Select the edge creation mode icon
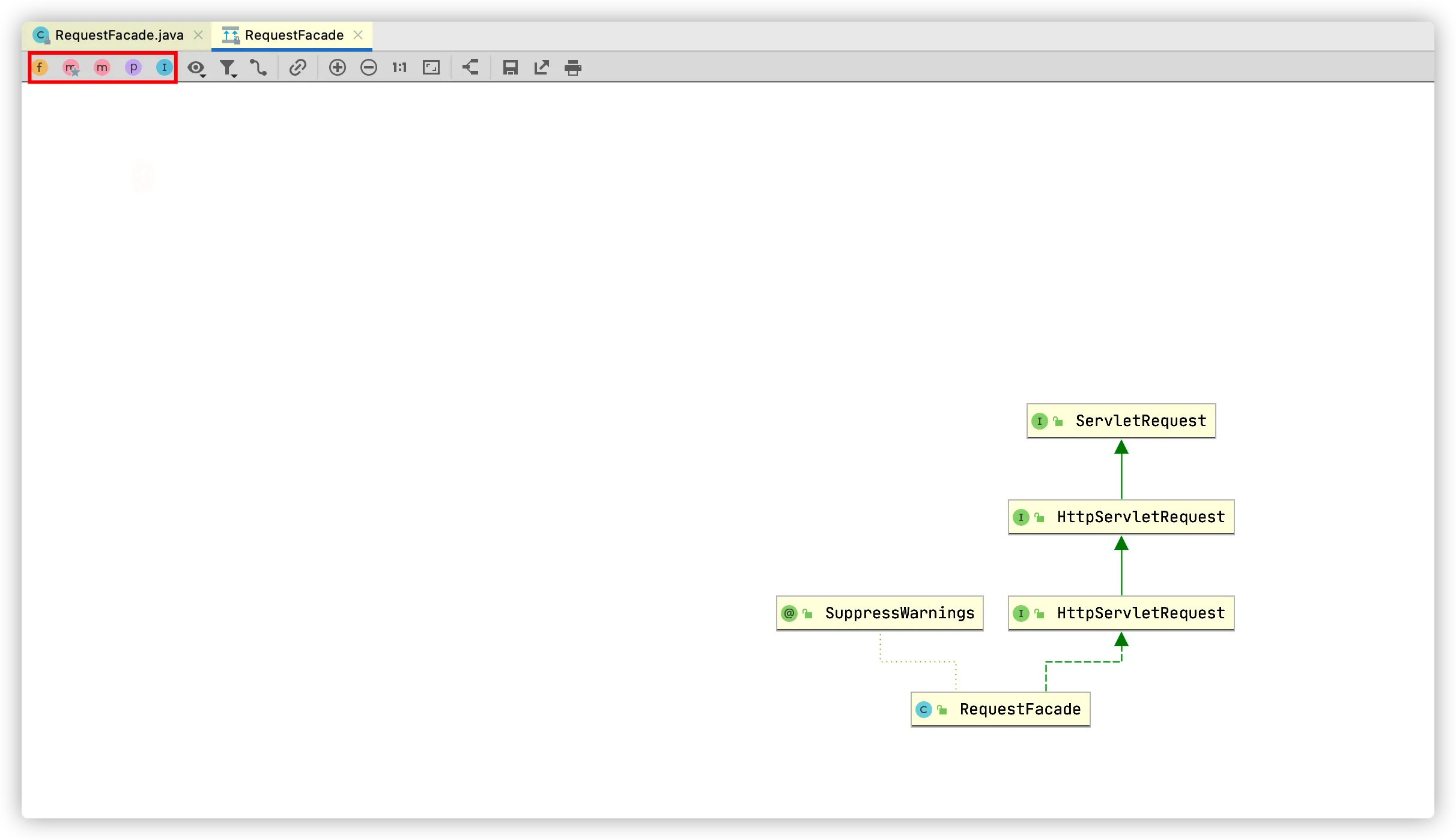Viewport: 1456px width, 840px height. (x=258, y=67)
